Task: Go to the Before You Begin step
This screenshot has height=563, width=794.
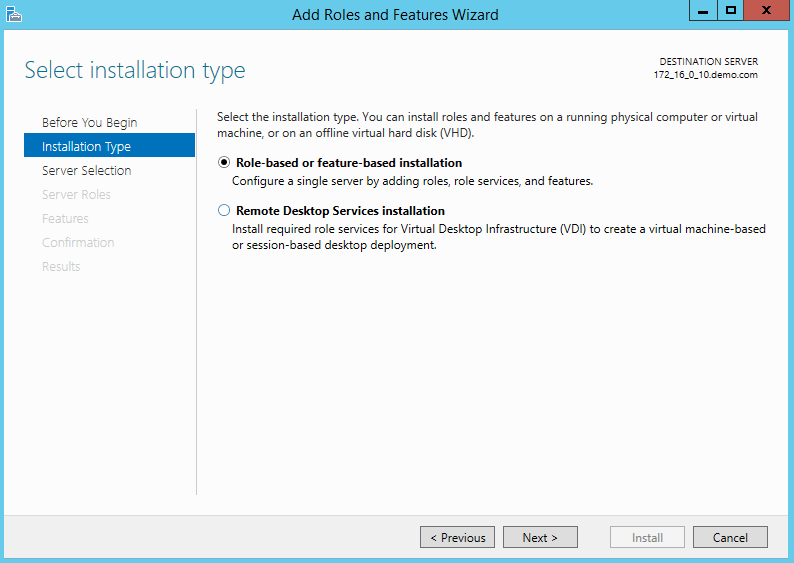Action: (90, 122)
